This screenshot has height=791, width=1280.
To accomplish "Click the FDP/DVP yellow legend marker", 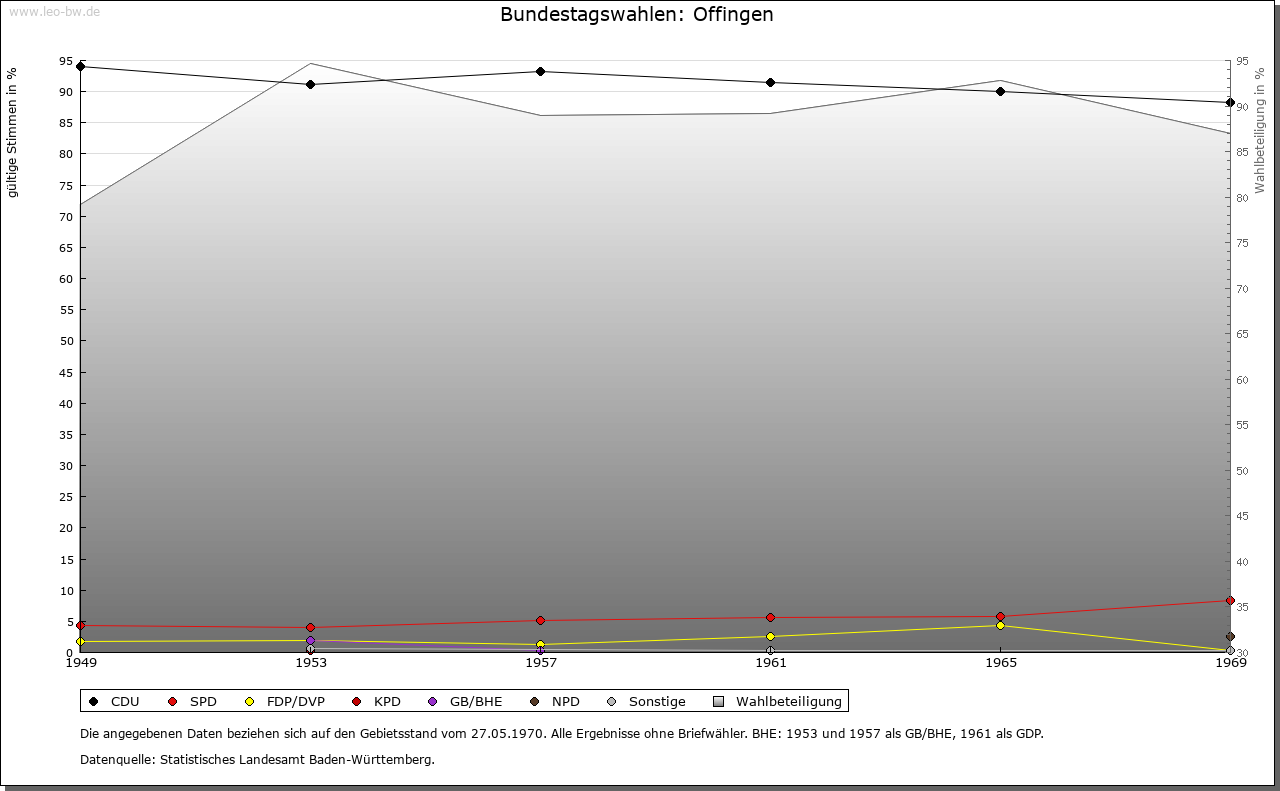I will click(250, 702).
